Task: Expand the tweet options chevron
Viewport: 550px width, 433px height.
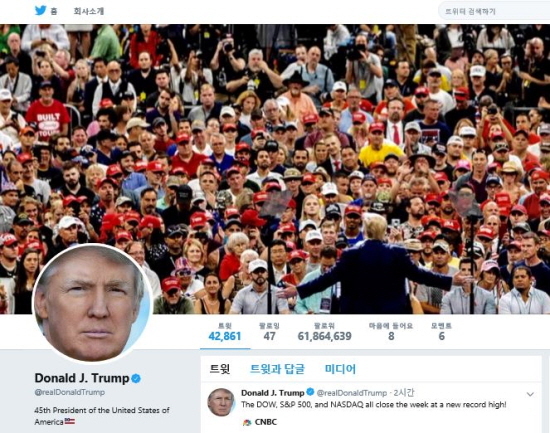Action: tap(530, 394)
